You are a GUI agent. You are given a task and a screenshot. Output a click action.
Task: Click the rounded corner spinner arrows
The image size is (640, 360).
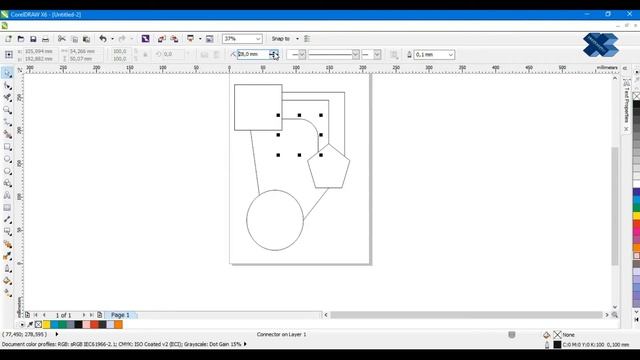tap(274, 54)
